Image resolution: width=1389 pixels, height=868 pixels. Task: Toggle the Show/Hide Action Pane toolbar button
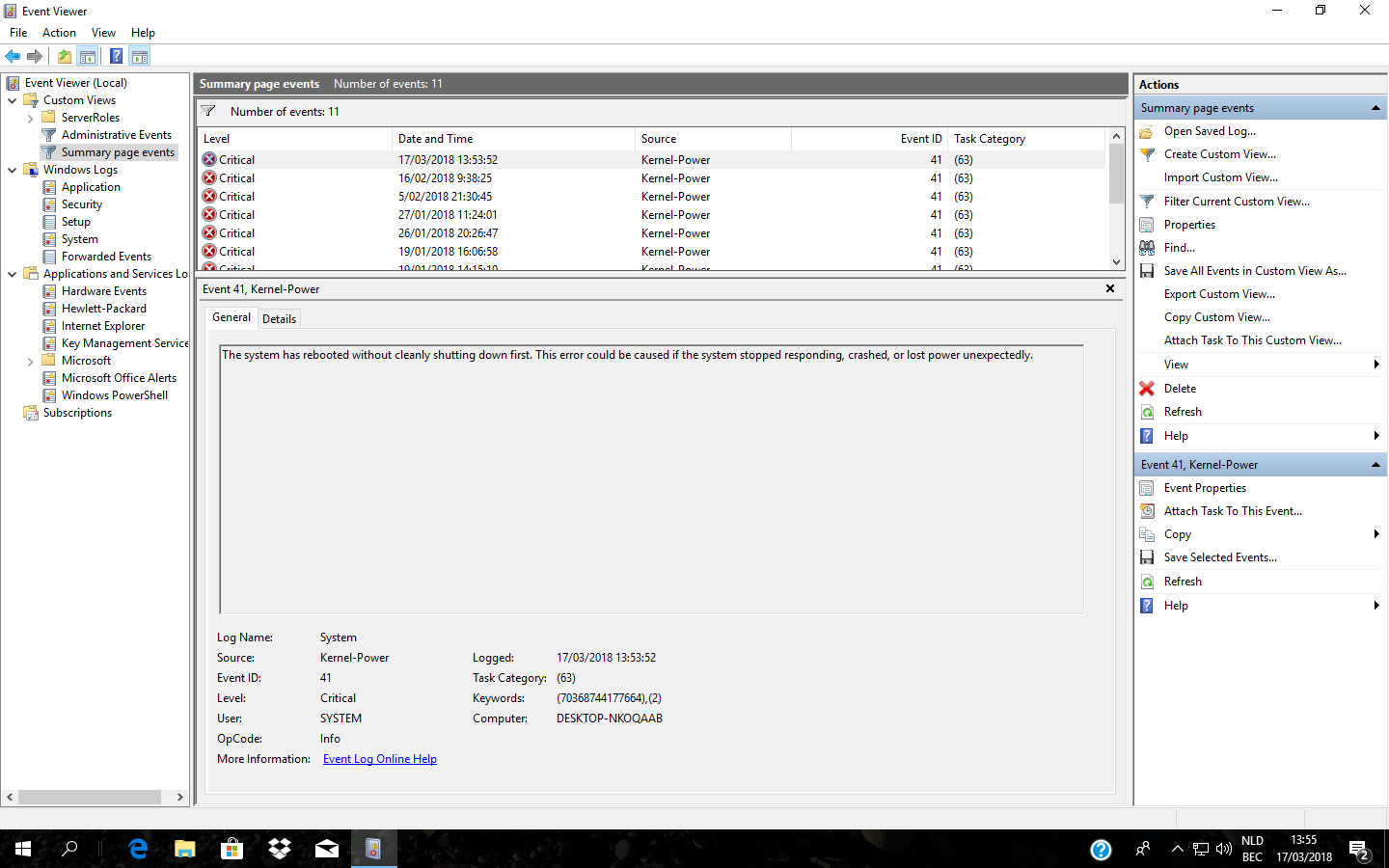click(x=140, y=56)
